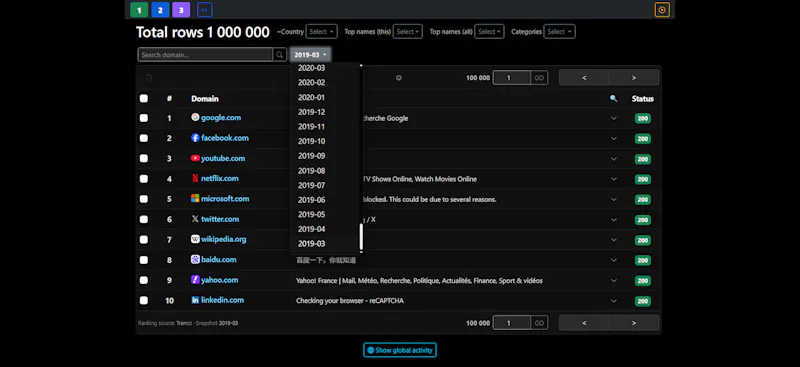Click the orange target icon at top right
Screen dimensions: 800x367
pyautogui.click(x=662, y=9)
